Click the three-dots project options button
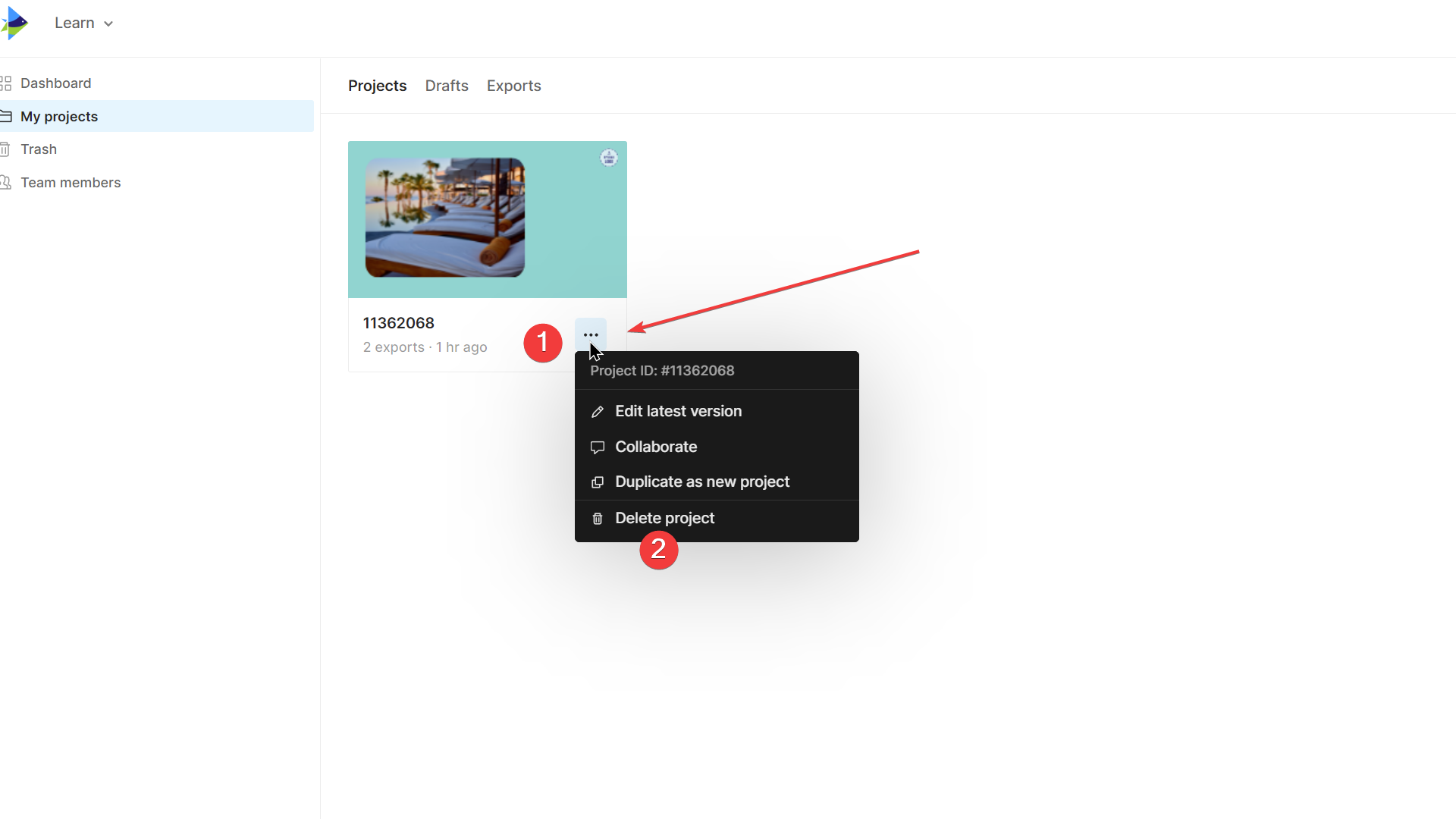 591,334
